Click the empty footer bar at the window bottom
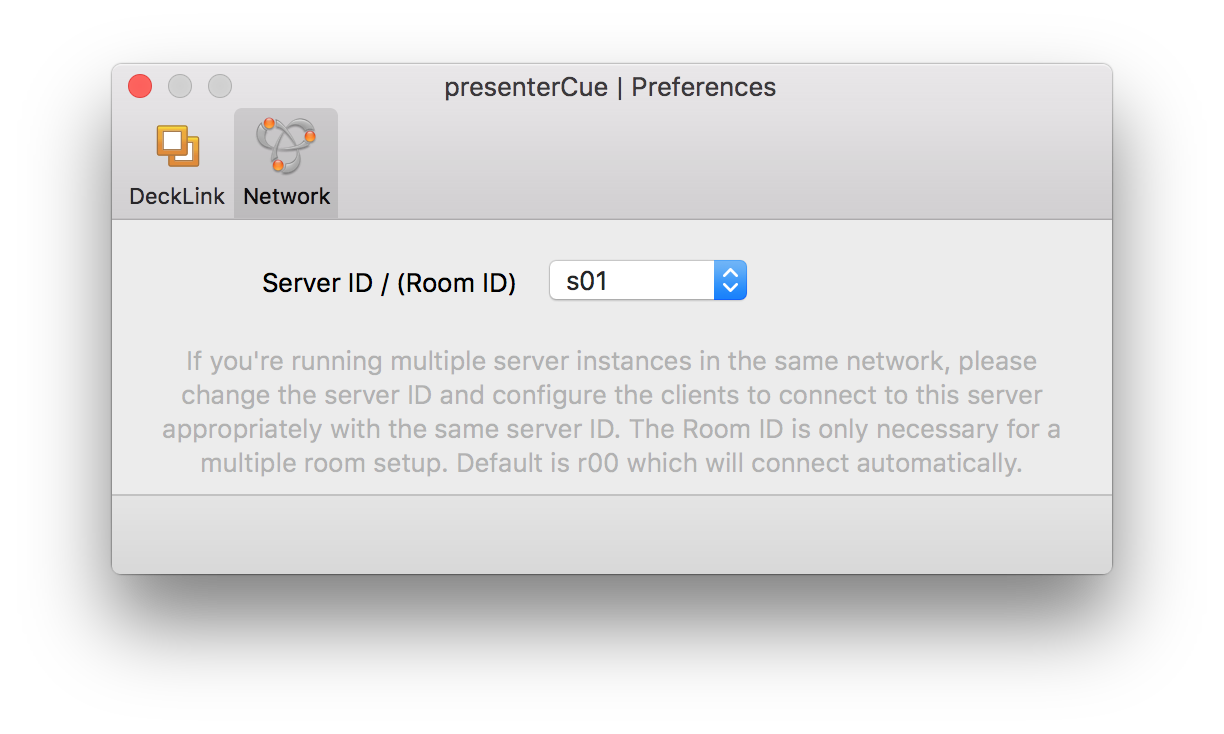Screen dimensions: 1224x734 [612, 534]
